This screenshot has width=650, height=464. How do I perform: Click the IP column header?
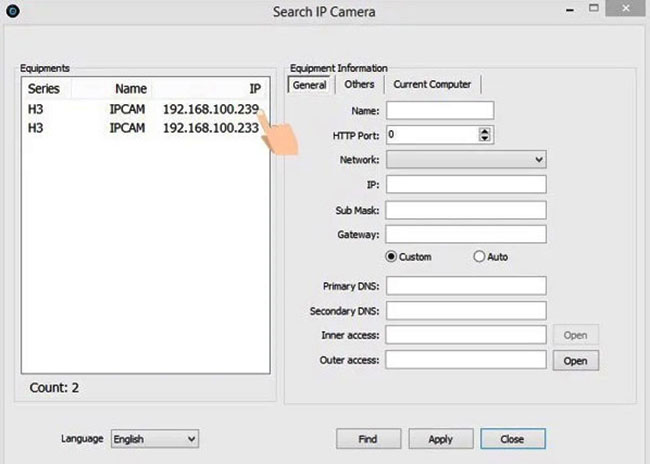coord(210,89)
